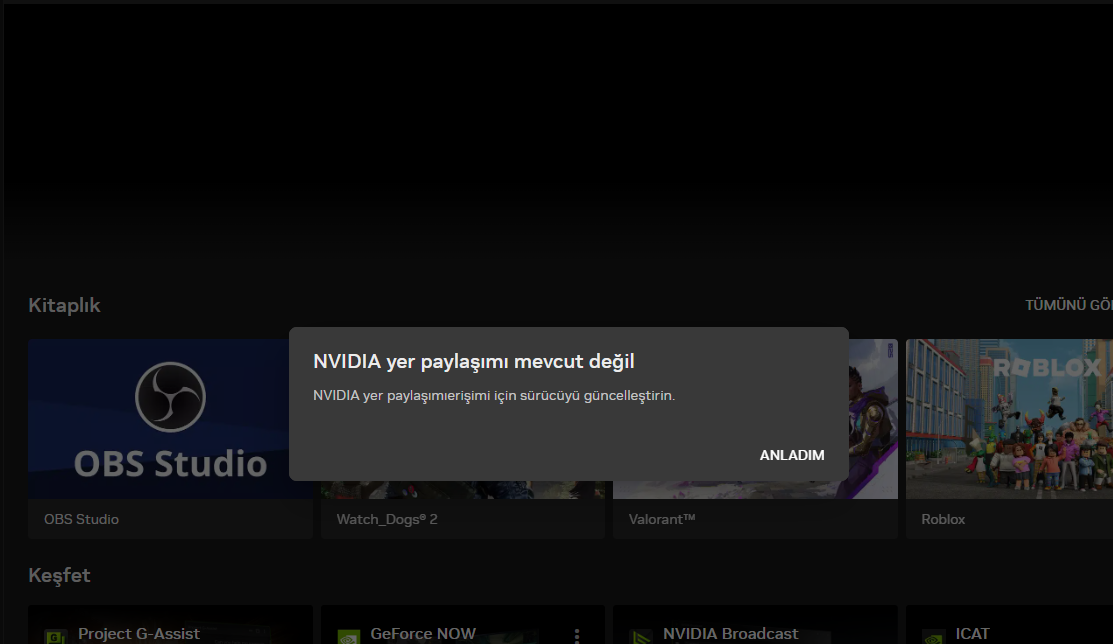
Task: Open the Roblox game thumbnail
Action: click(x=1009, y=419)
